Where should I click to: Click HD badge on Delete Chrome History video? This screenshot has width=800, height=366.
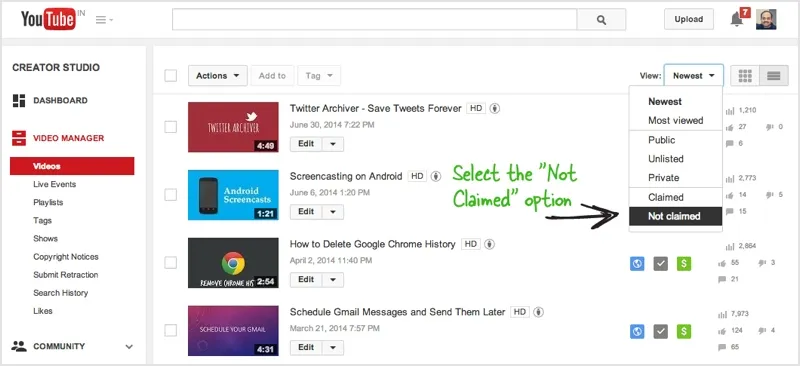click(470, 244)
